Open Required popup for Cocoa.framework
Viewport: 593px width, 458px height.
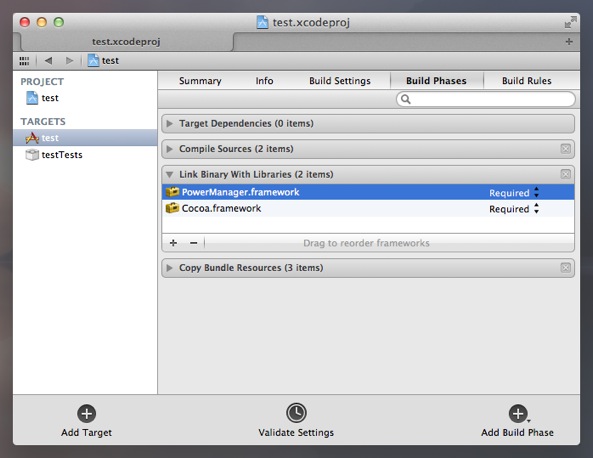pyautogui.click(x=514, y=209)
